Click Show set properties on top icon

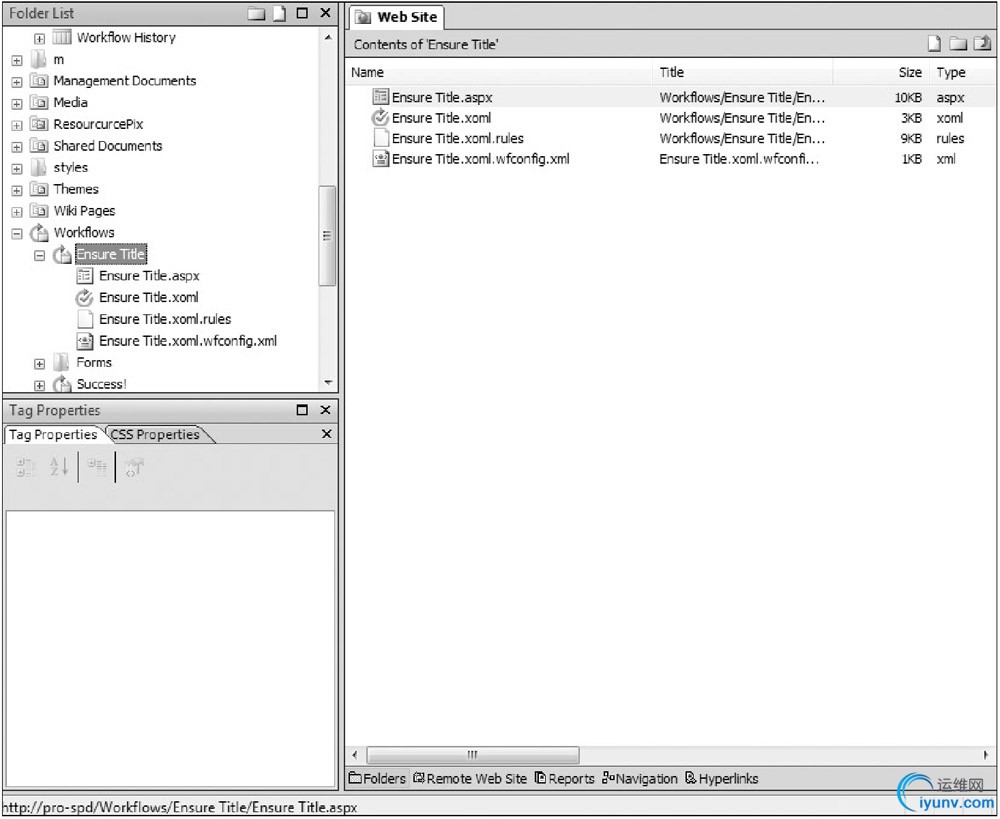click(x=97, y=467)
